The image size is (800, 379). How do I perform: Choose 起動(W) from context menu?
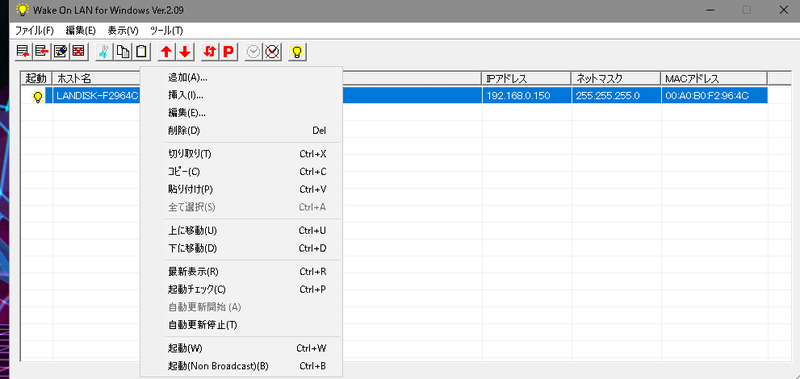(241, 348)
